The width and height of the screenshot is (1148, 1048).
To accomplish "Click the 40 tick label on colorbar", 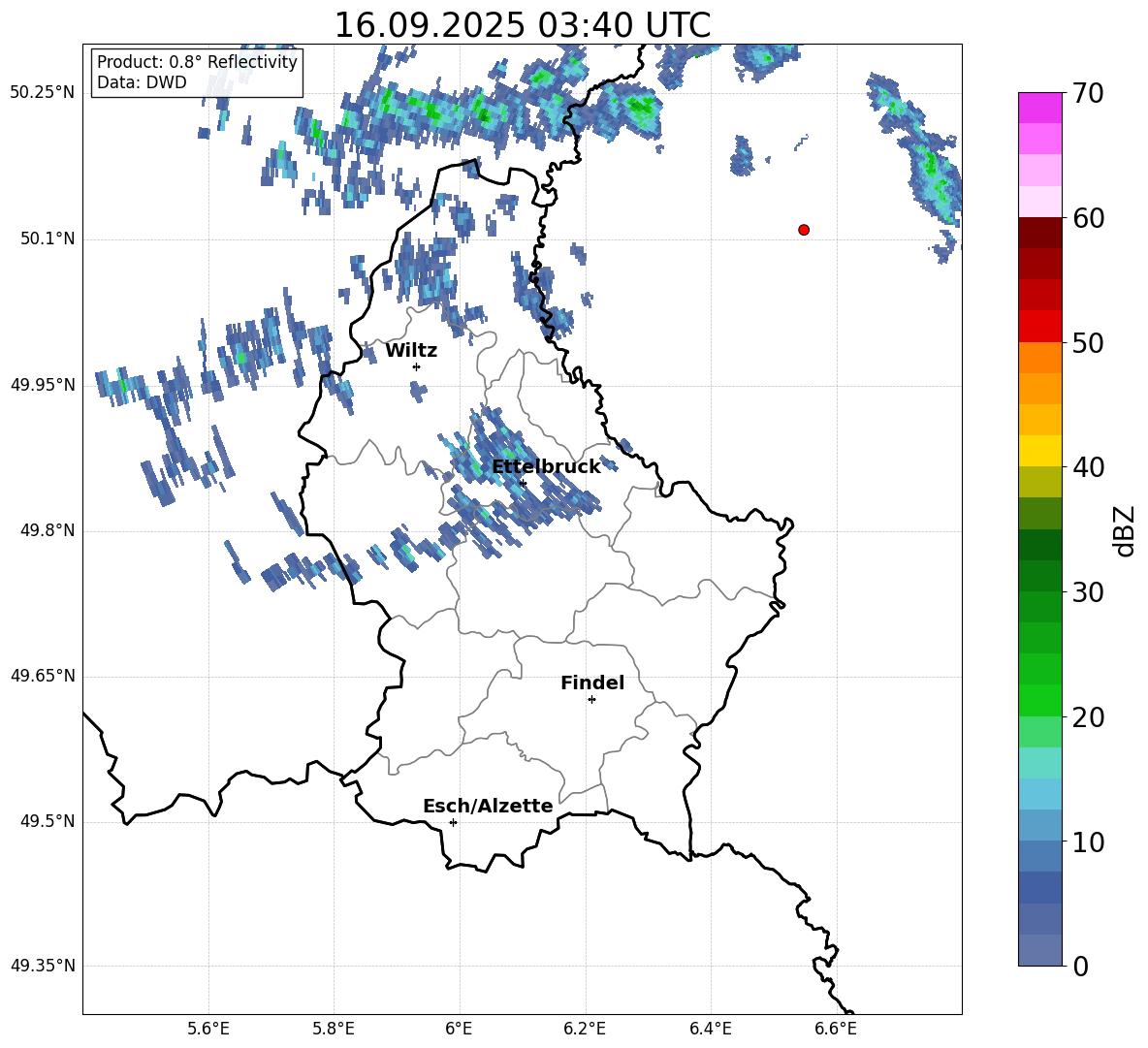I will point(1088,467).
